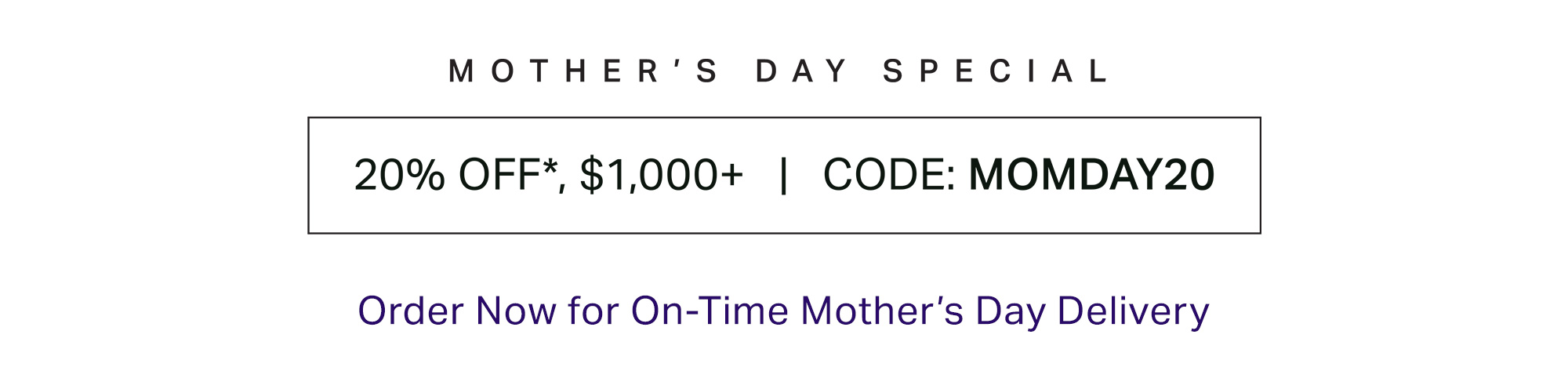Open the bordered promo offer box
The height and width of the screenshot is (378, 1568).
click(784, 176)
